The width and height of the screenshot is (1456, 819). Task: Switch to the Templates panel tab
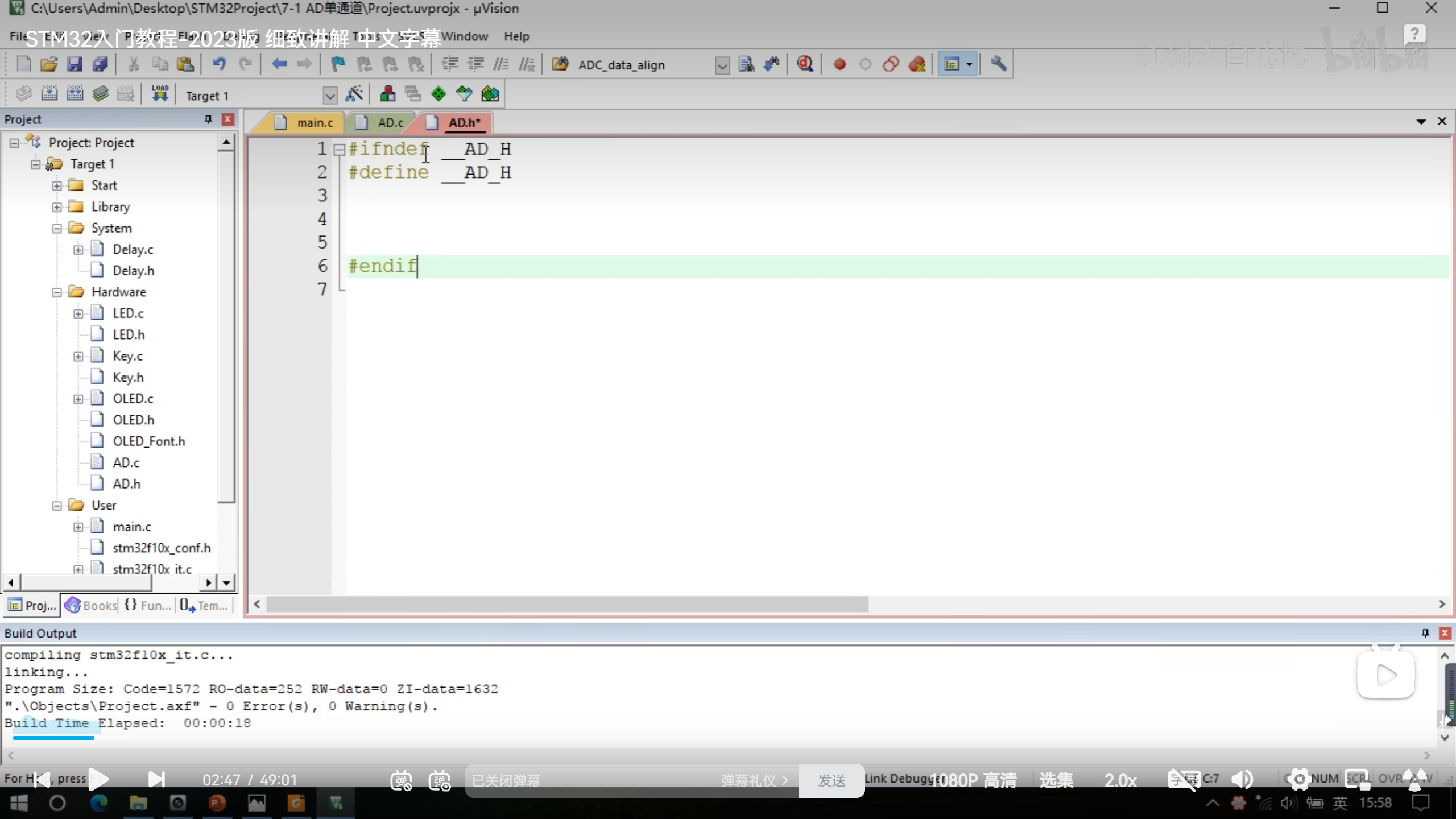pos(204,605)
